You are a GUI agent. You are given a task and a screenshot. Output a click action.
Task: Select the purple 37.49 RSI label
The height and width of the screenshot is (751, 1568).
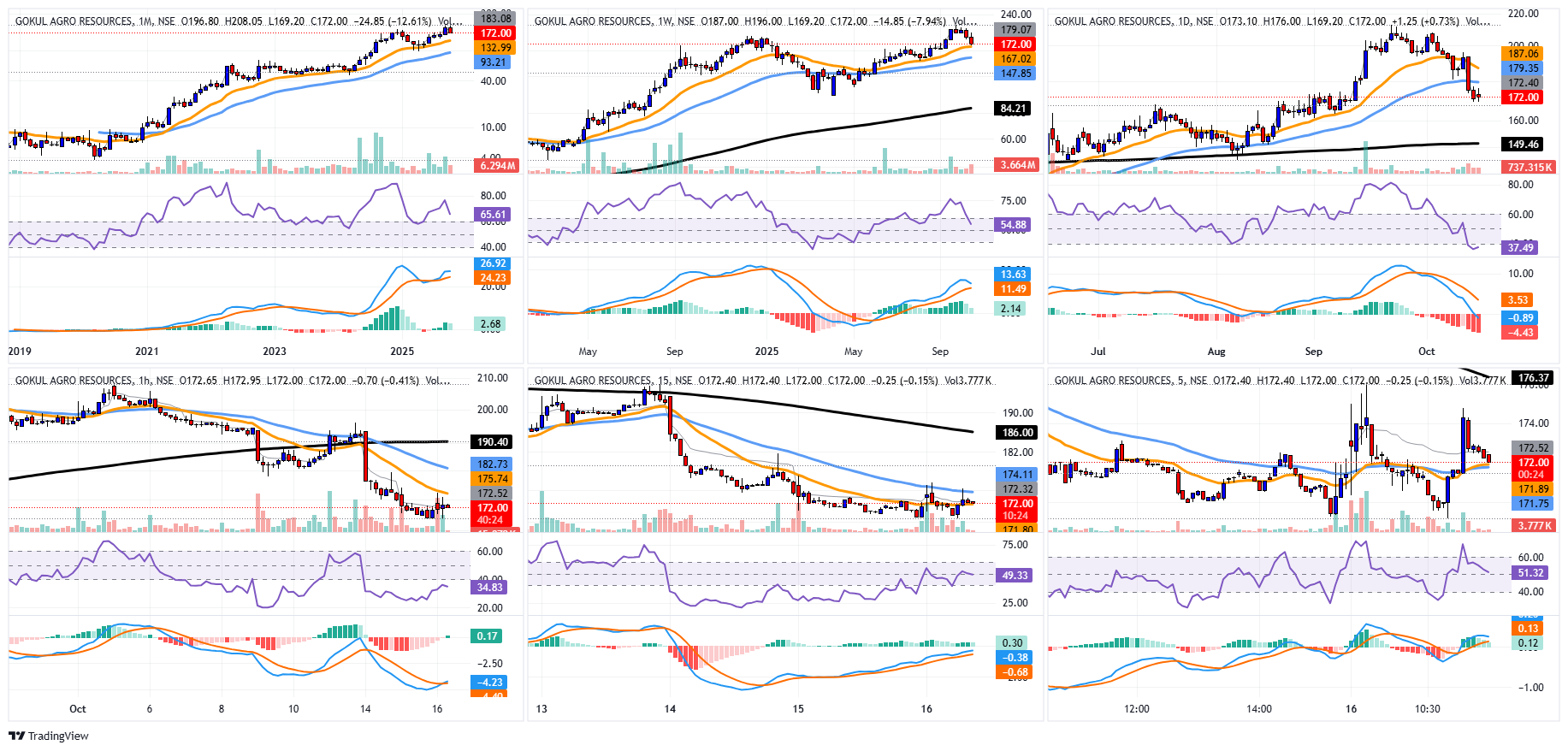coord(1520,247)
